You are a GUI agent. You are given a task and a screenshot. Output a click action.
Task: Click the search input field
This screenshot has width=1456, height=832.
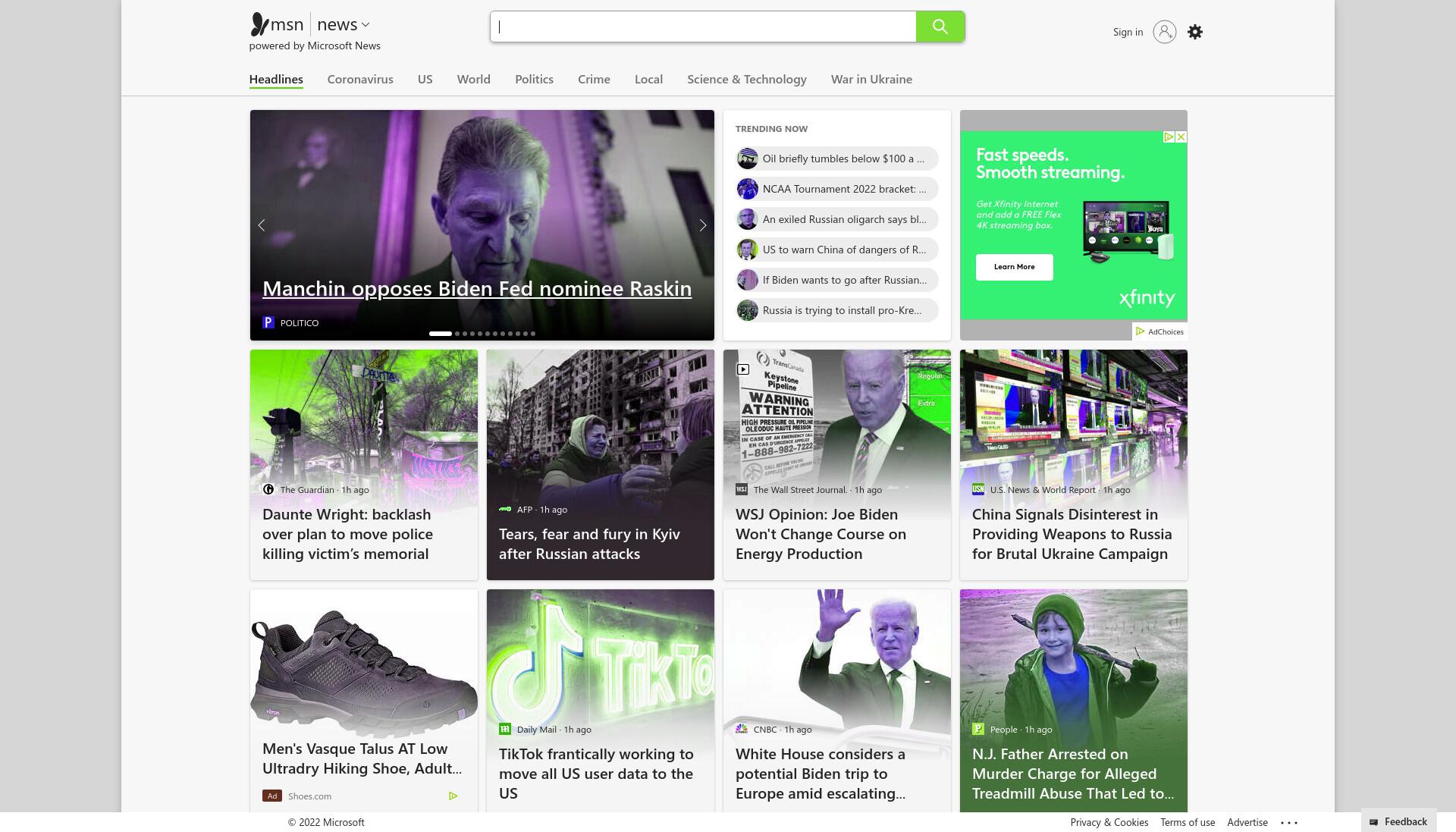pos(703,27)
